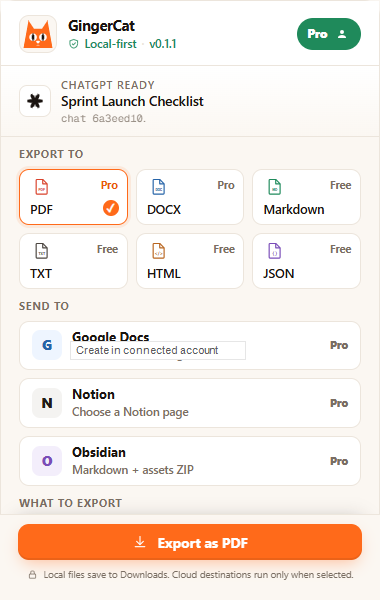The image size is (380, 600).
Task: Click the user profile icon in Pro button
Action: click(342, 34)
